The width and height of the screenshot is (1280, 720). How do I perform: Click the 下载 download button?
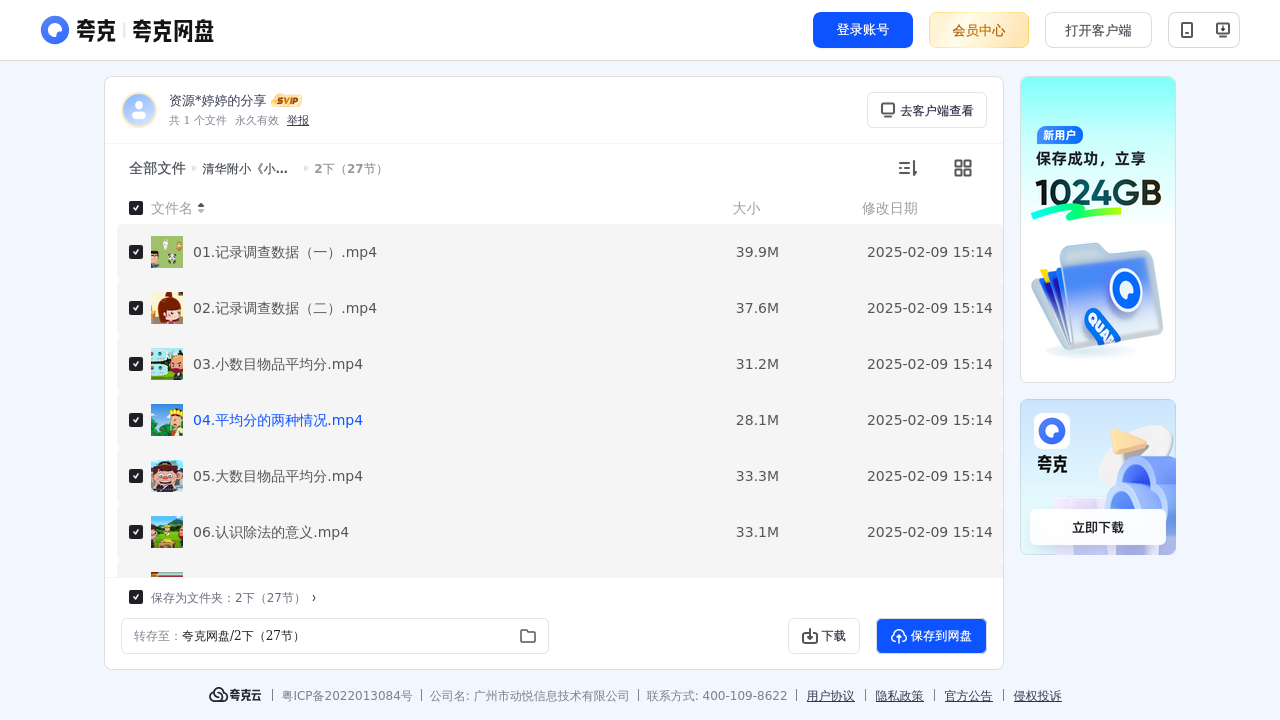pos(824,636)
